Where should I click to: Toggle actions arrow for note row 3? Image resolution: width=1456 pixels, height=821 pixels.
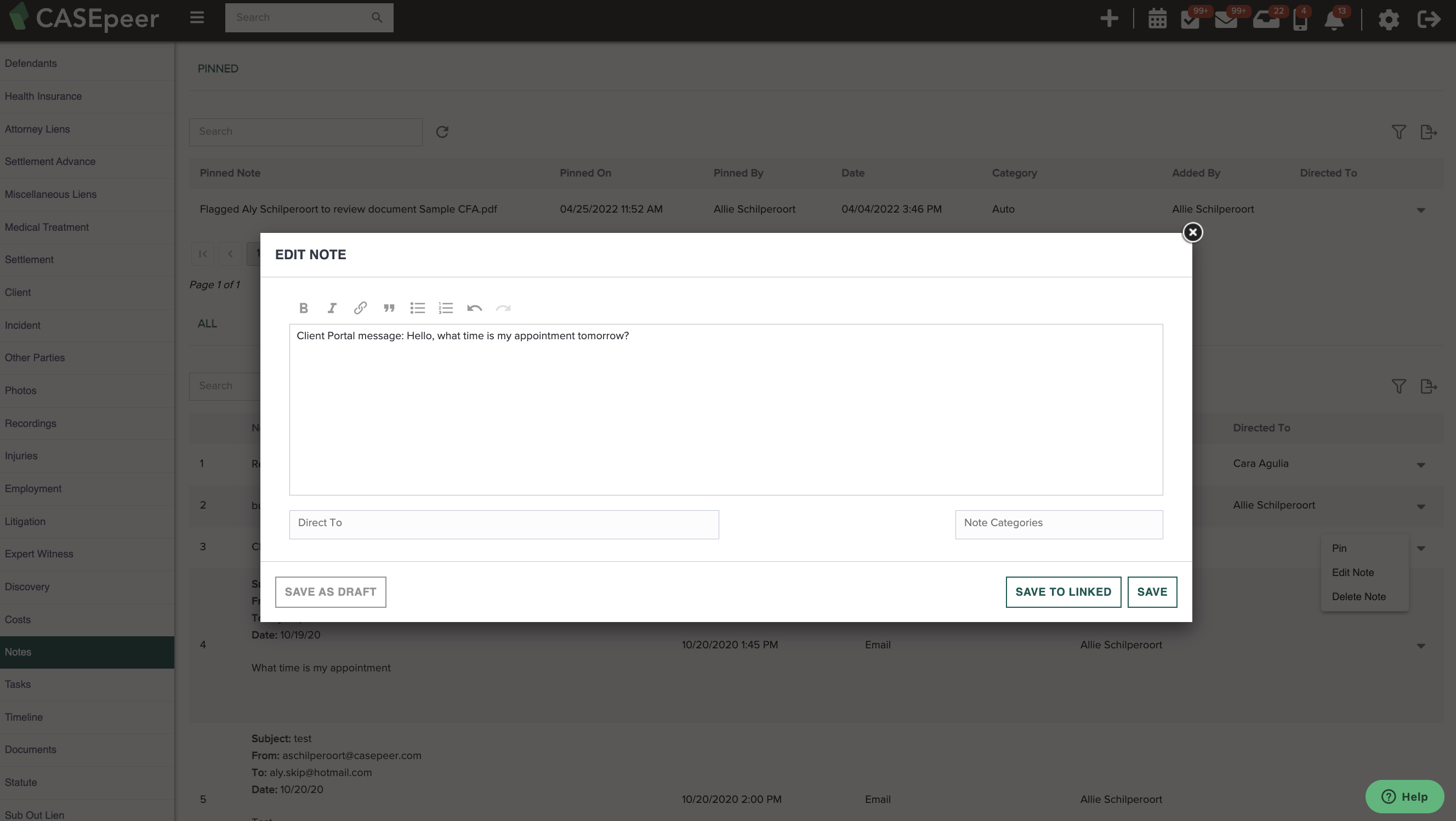pyautogui.click(x=1420, y=548)
